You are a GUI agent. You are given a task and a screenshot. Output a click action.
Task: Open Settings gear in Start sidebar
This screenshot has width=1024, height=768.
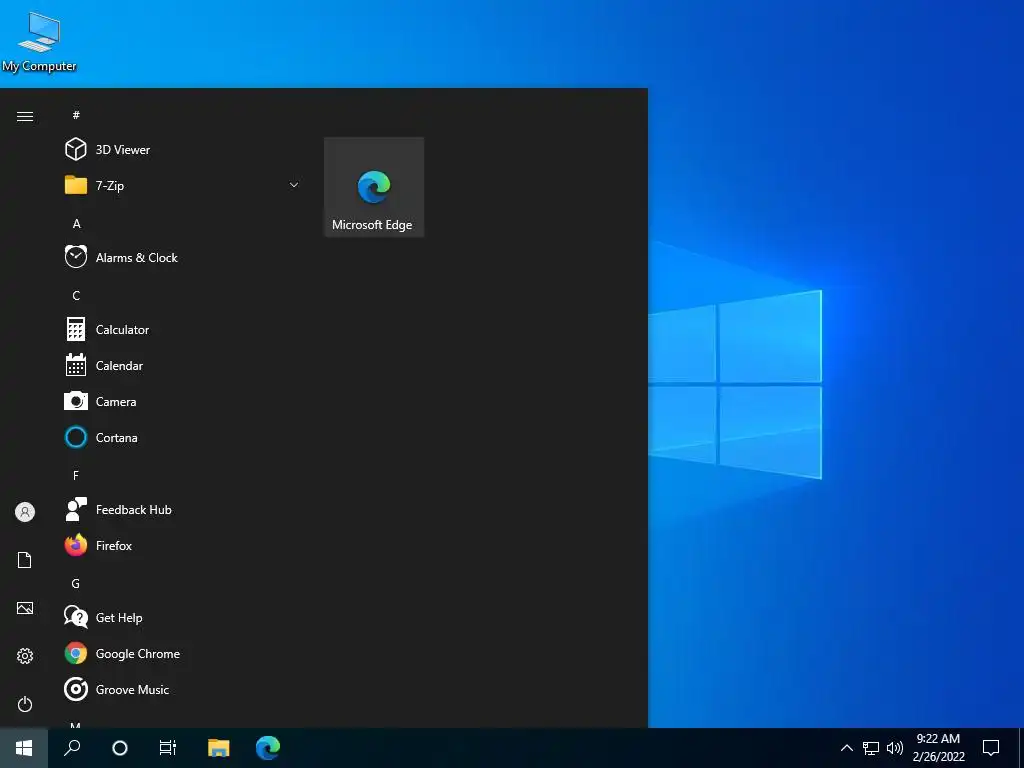pyautogui.click(x=25, y=656)
